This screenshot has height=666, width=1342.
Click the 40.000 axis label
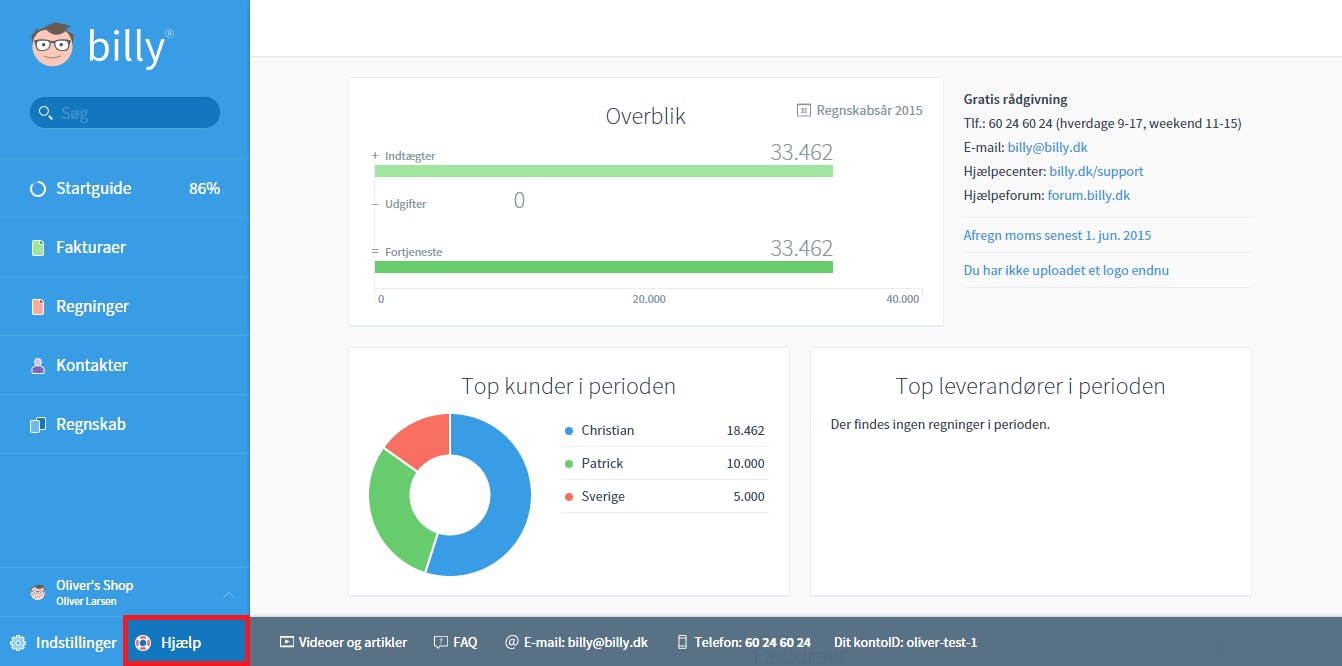click(902, 299)
